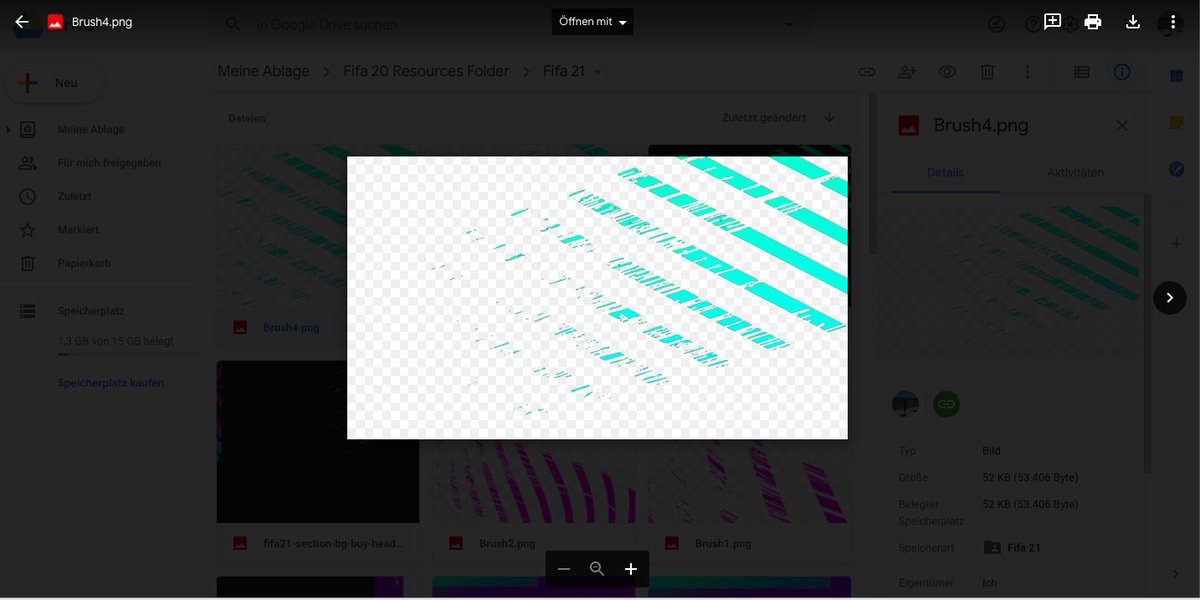Go to the next file with the right arrow
The image size is (1200, 600).
pyautogui.click(x=1170, y=298)
